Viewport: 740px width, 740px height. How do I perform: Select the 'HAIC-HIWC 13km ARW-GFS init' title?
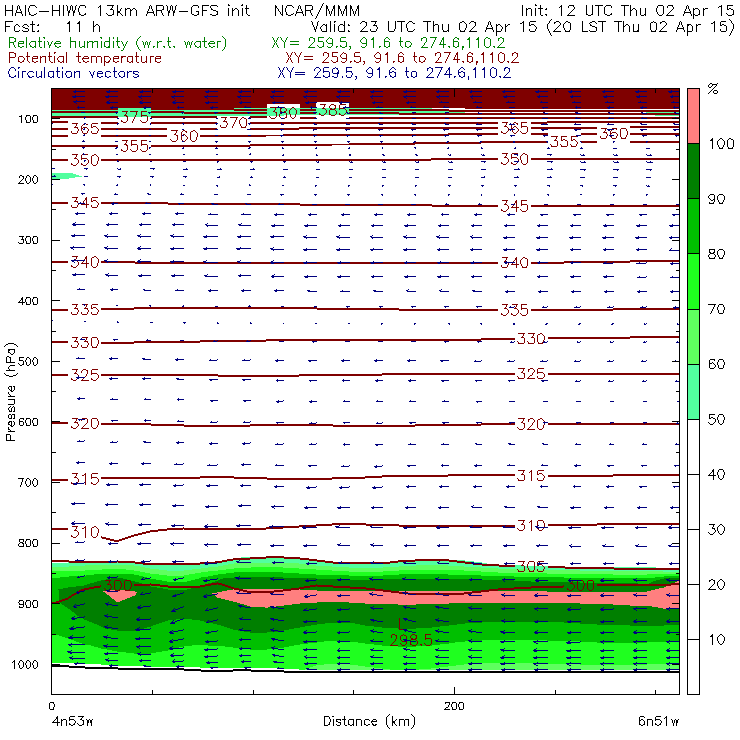(x=127, y=11)
